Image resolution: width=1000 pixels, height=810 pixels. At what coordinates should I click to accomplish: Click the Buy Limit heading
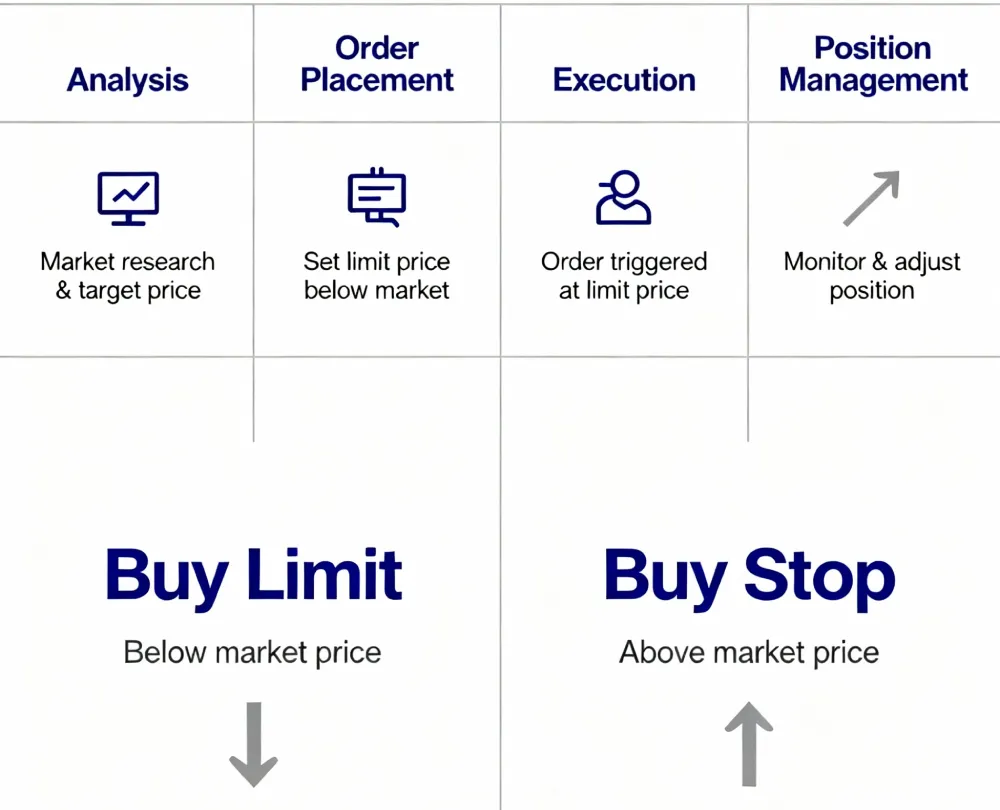tap(254, 577)
